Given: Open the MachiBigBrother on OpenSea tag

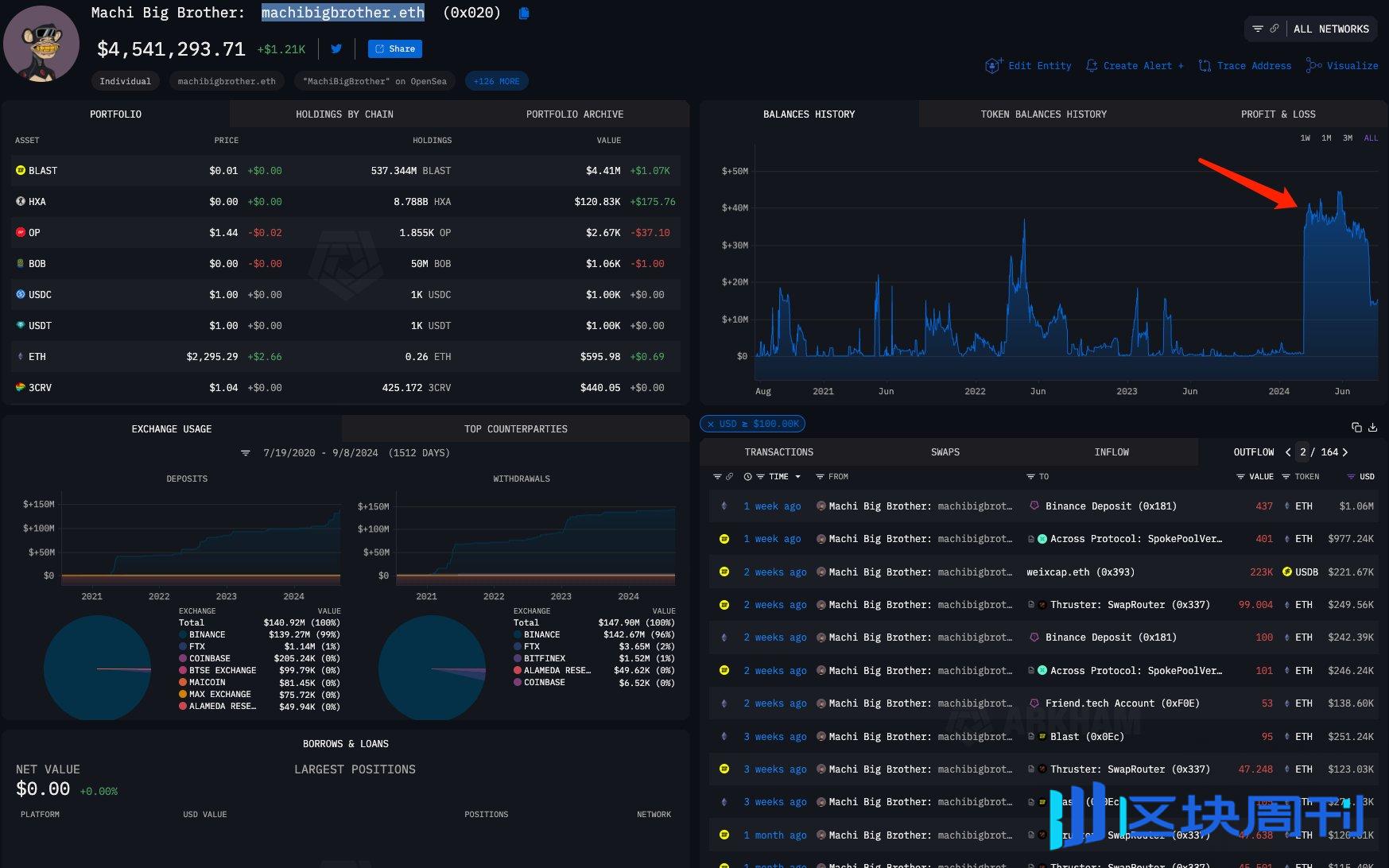Looking at the screenshot, I should [x=374, y=81].
